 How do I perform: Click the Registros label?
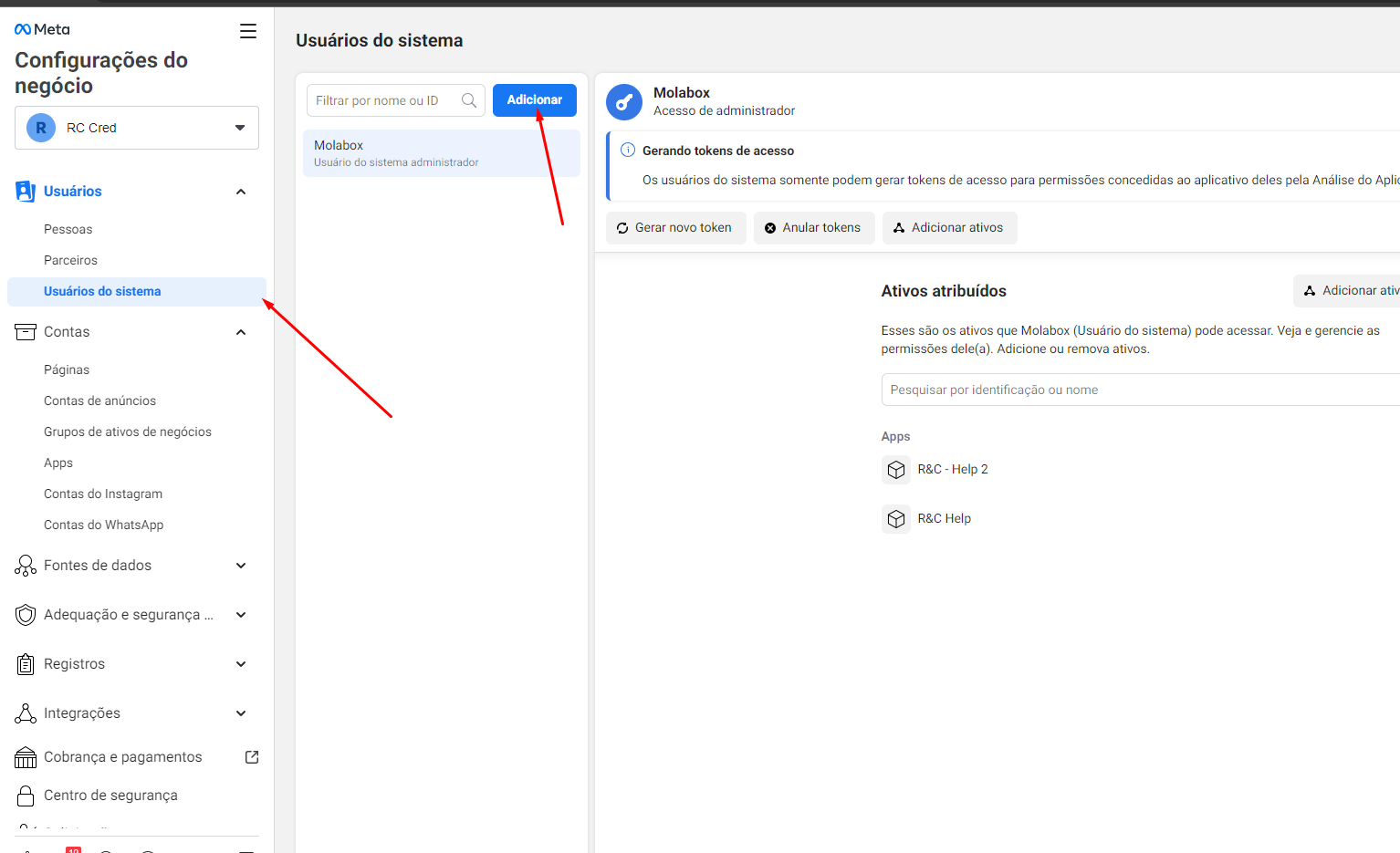[74, 664]
